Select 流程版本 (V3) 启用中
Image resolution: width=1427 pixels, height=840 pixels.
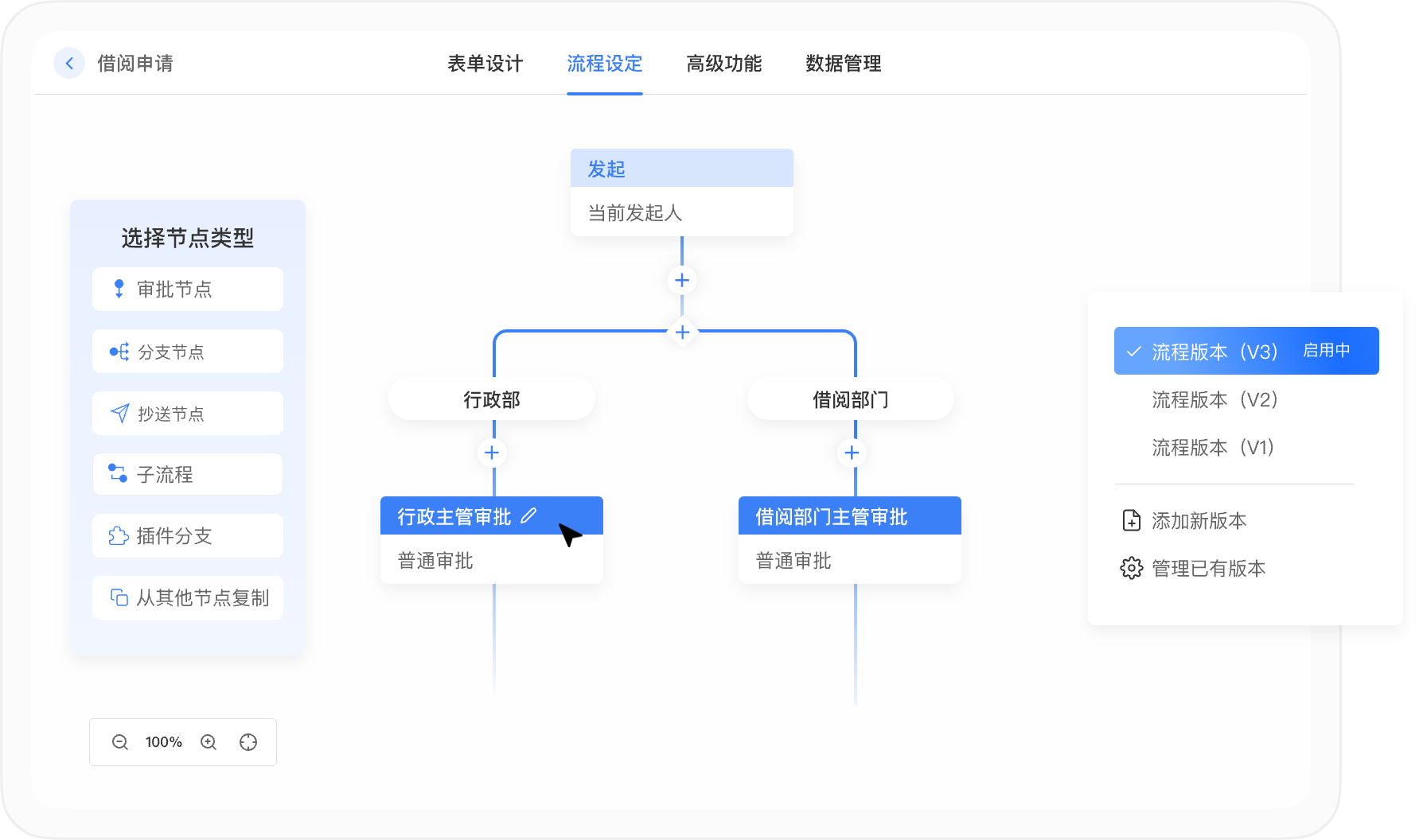(1246, 351)
